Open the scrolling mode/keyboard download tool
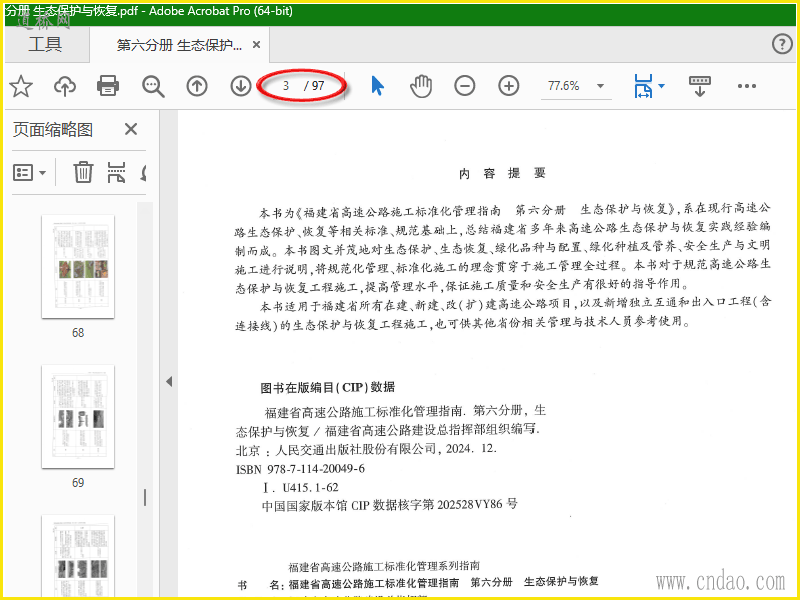This screenshot has height=600, width=800. (699, 86)
